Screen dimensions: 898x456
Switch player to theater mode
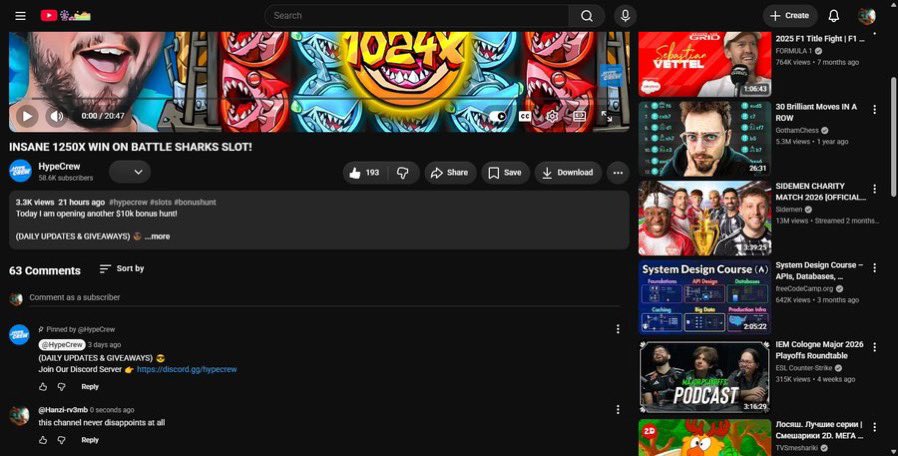click(579, 116)
